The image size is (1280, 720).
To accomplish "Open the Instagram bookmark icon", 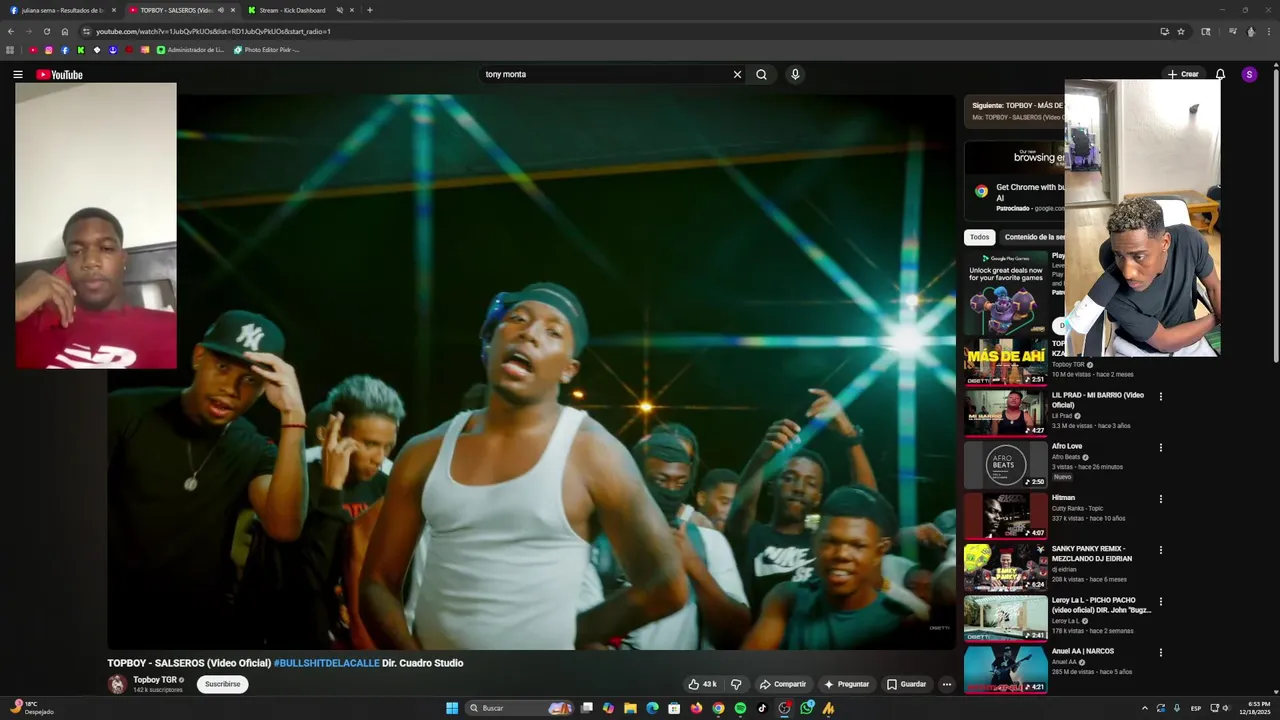I will 49,49.
